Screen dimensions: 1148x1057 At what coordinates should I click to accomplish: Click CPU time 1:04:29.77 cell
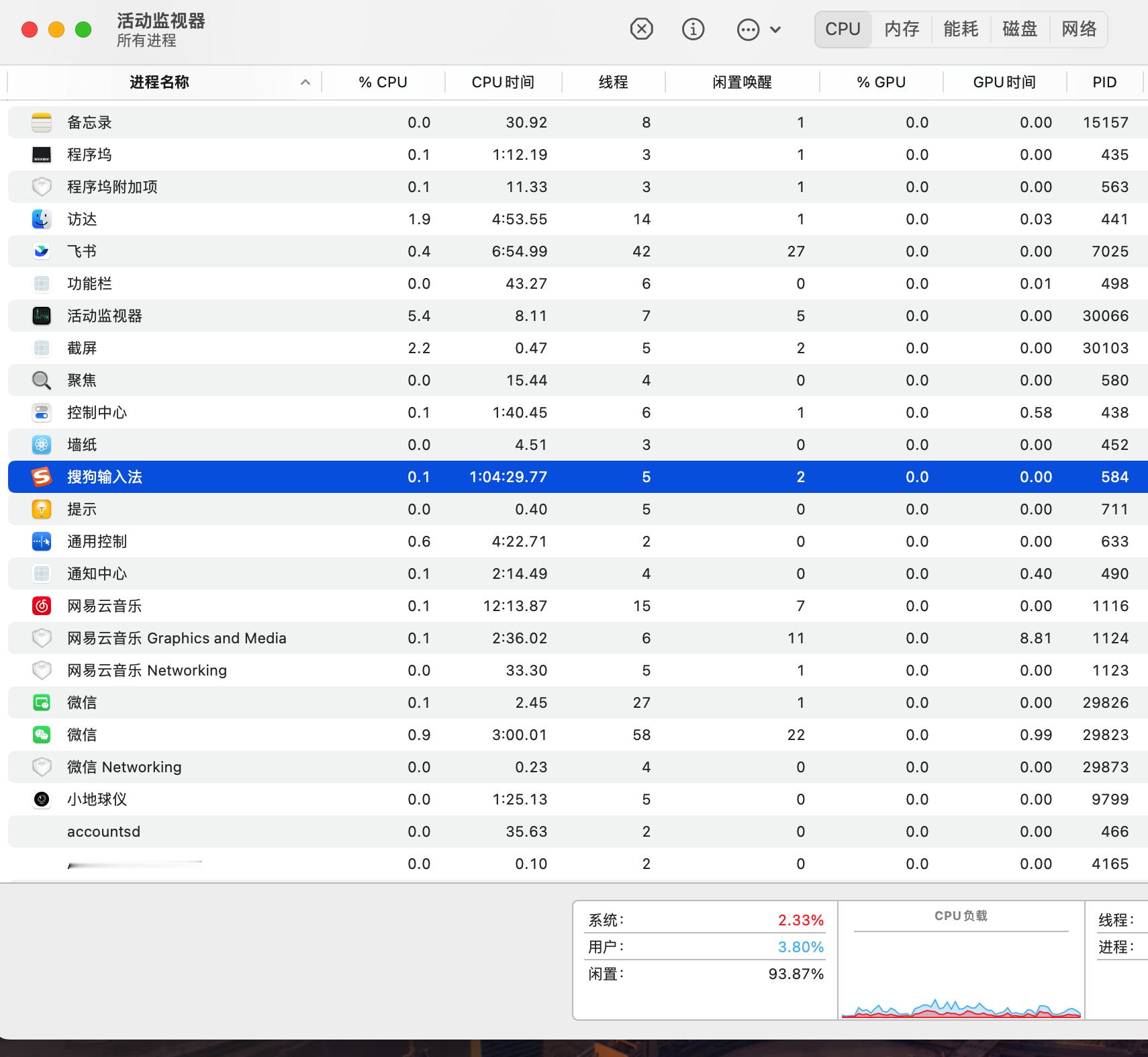pos(508,477)
